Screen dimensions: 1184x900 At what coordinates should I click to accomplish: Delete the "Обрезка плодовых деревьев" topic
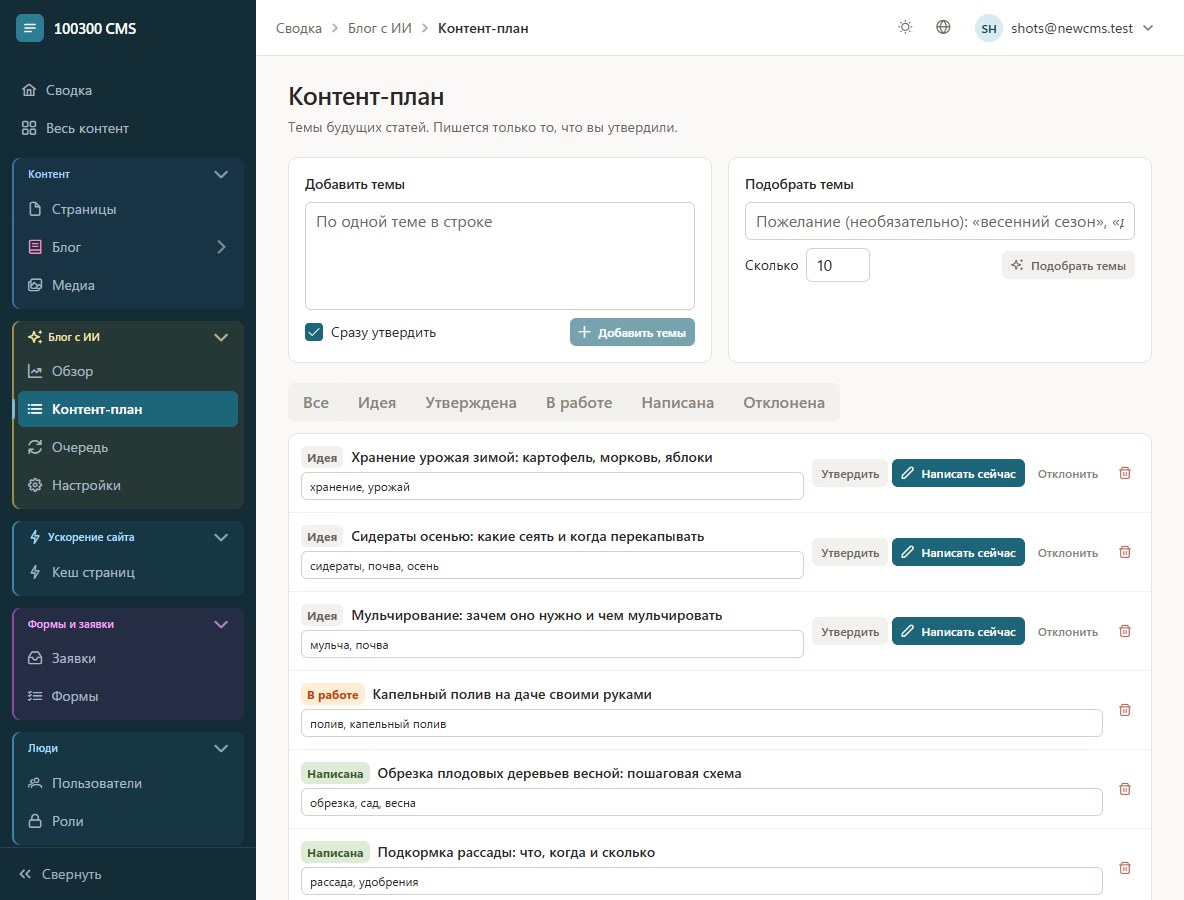click(1124, 789)
